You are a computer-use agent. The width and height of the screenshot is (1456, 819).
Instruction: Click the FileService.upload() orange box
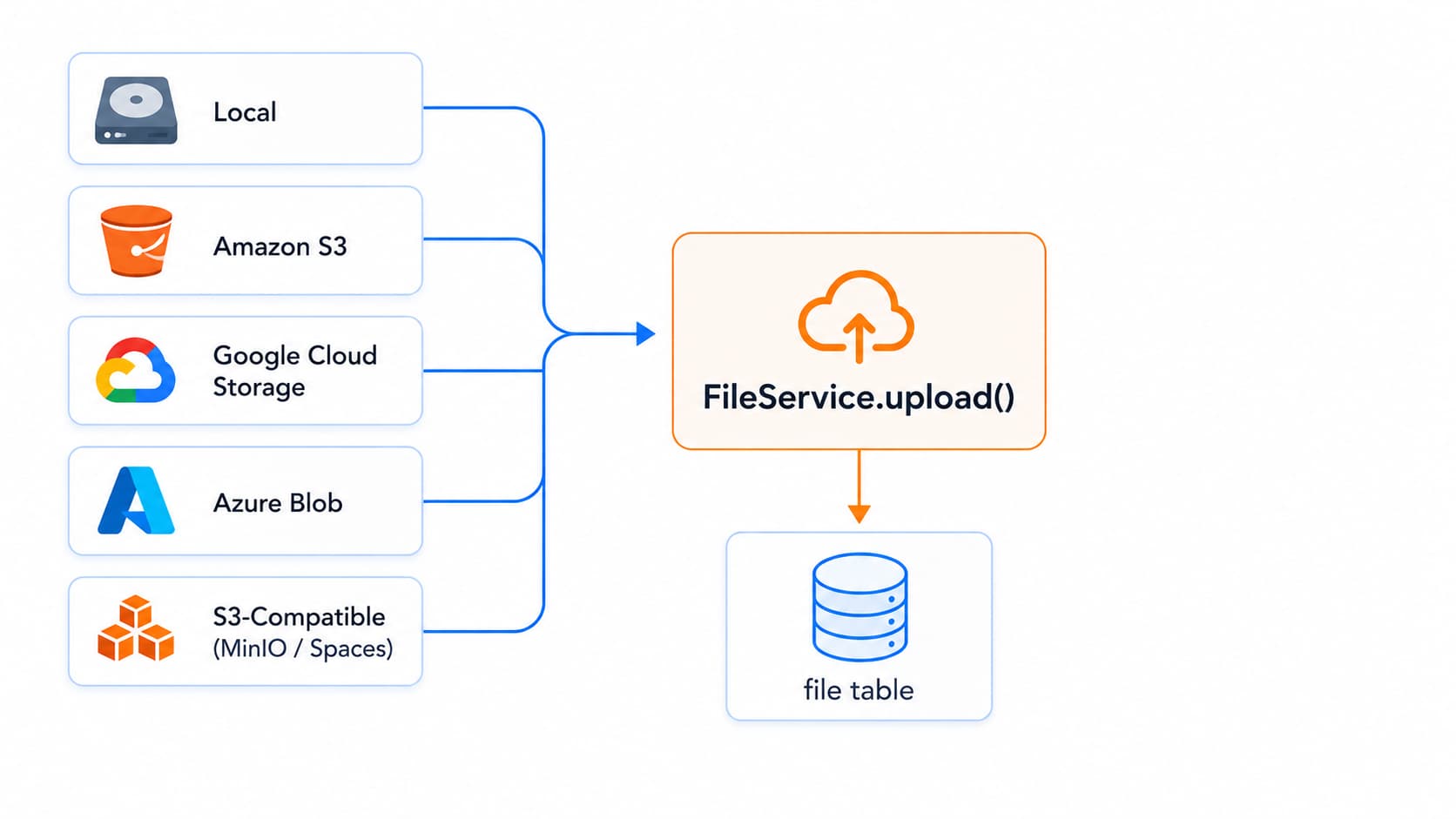859,341
